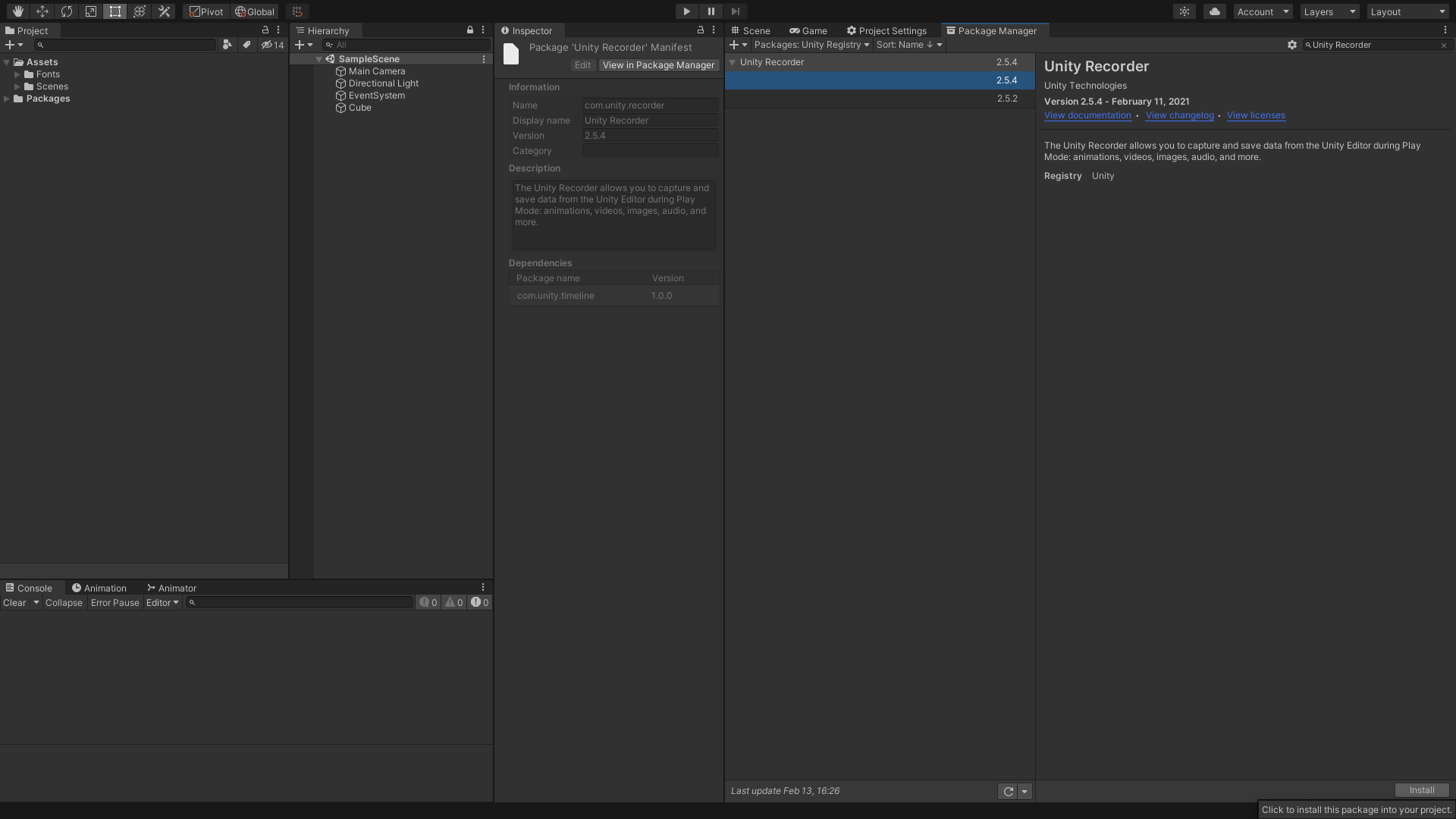Open add package plus menu

[738, 45]
